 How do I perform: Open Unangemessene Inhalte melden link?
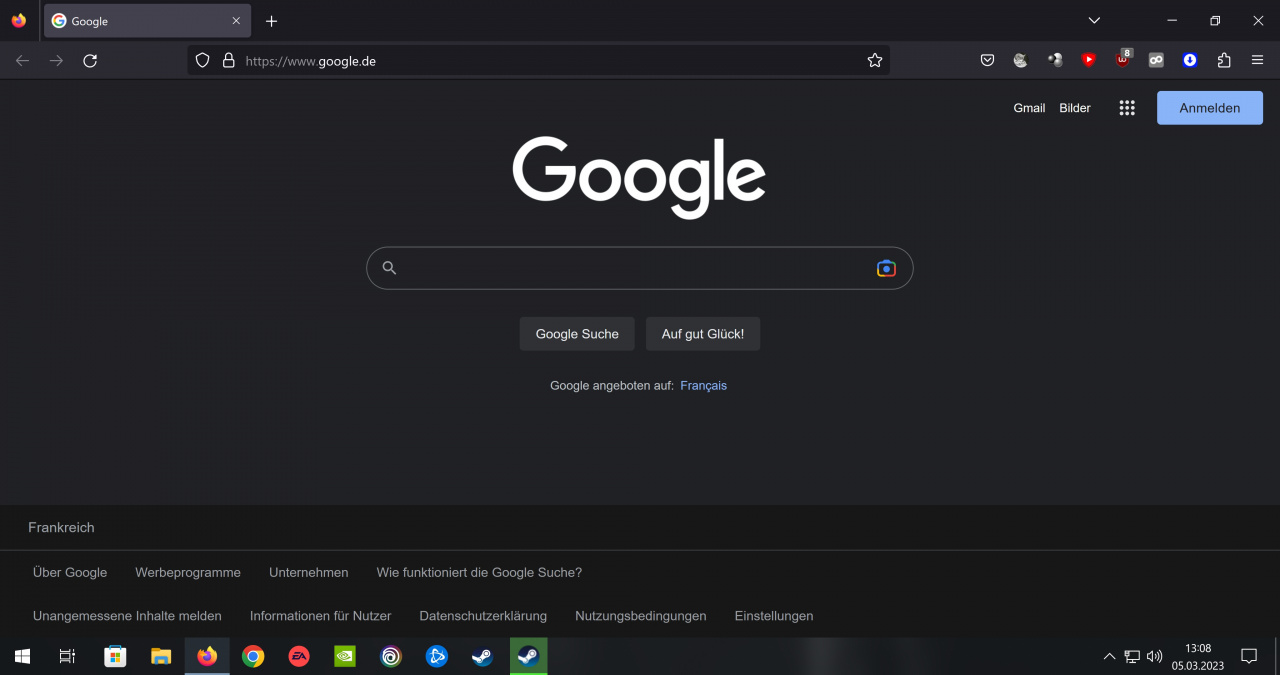click(x=127, y=616)
